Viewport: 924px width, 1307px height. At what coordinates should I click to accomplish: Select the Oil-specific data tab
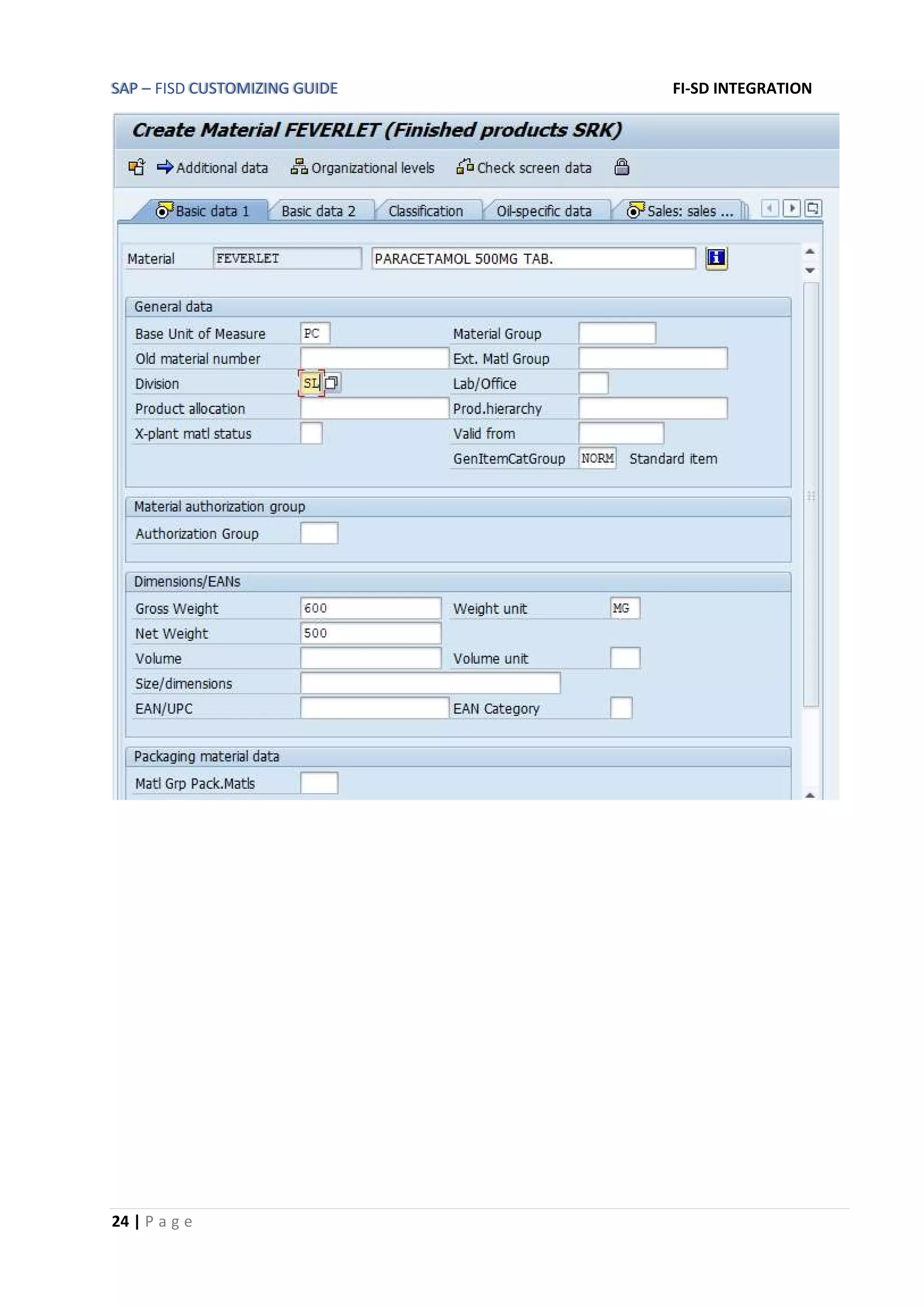[x=544, y=211]
